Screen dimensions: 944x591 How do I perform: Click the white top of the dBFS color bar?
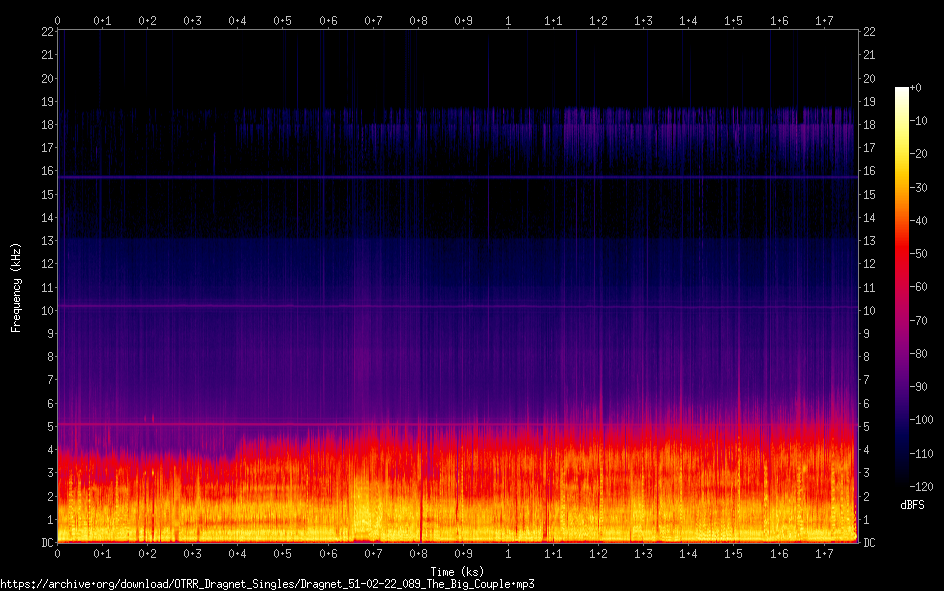pyautogui.click(x=901, y=91)
